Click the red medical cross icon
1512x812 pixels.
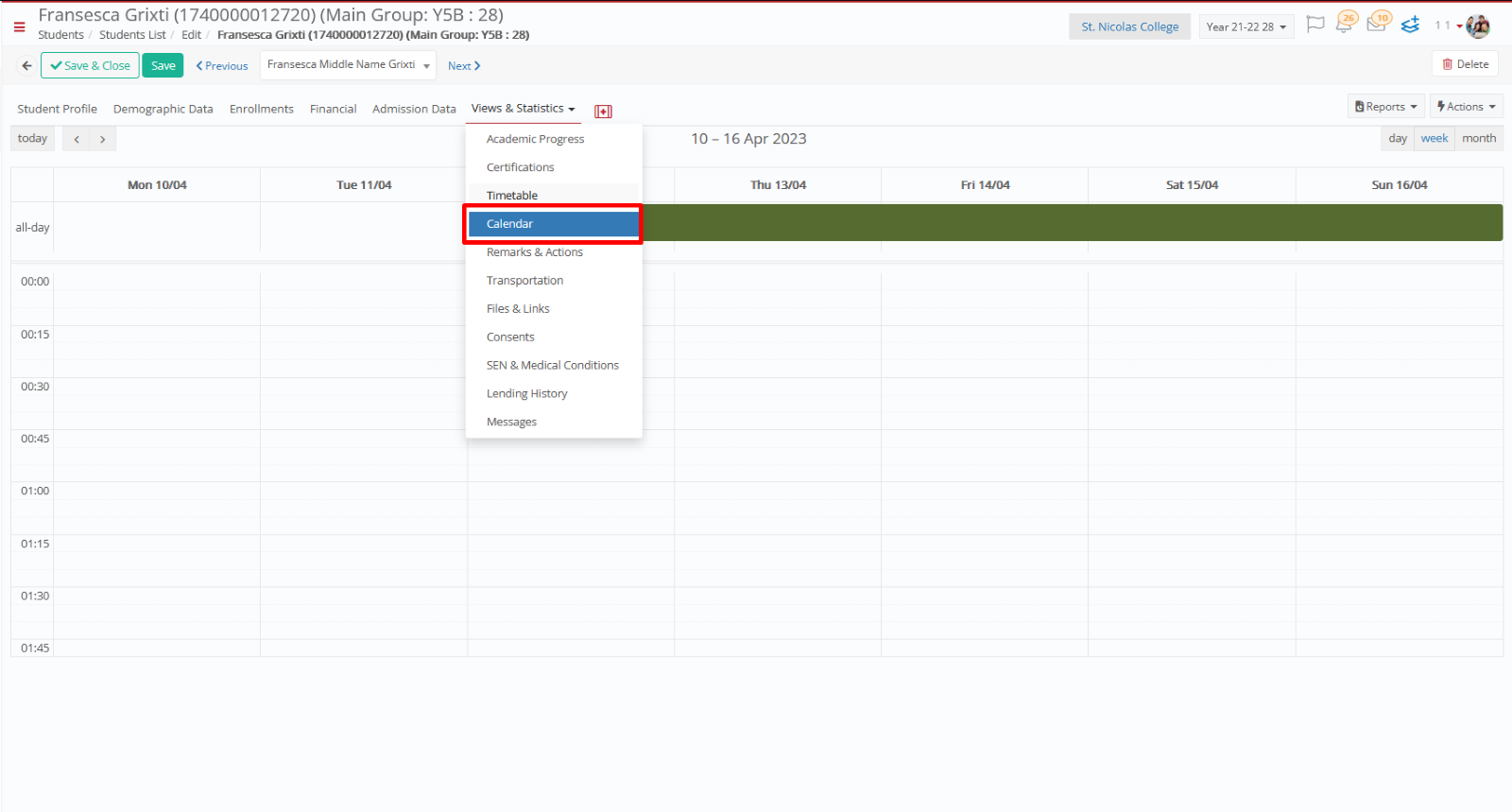[603, 112]
